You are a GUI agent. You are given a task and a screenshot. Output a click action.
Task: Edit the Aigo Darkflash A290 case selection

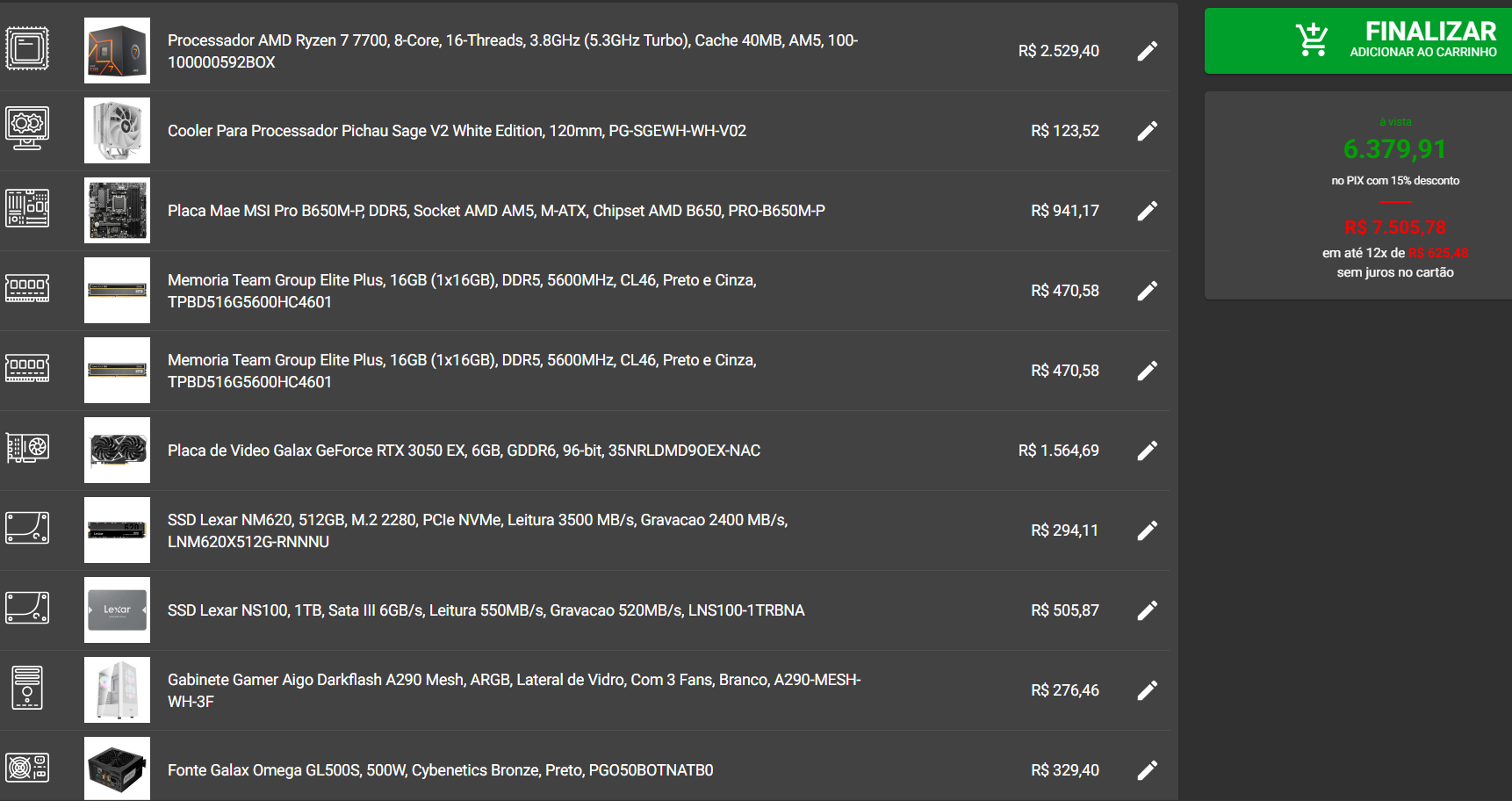(x=1147, y=690)
